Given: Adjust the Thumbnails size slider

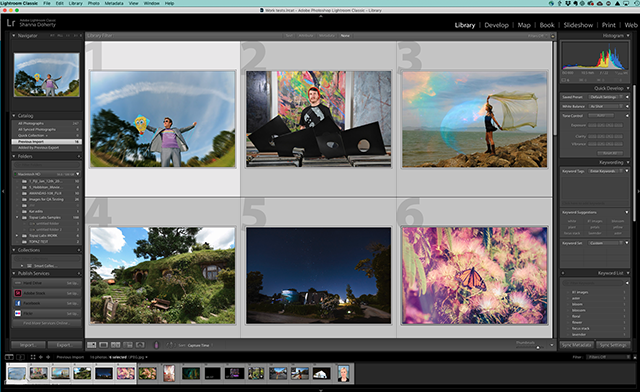Looking at the screenshot, I should 538,347.
